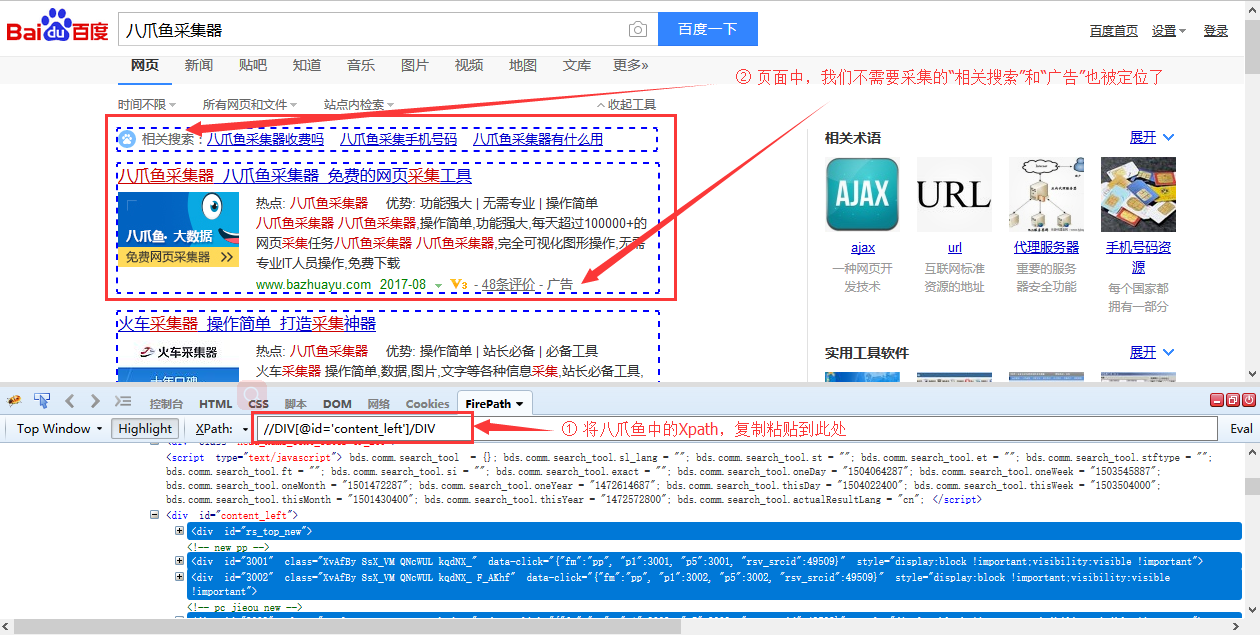Switch to the 图片 search tab

pyautogui.click(x=415, y=66)
